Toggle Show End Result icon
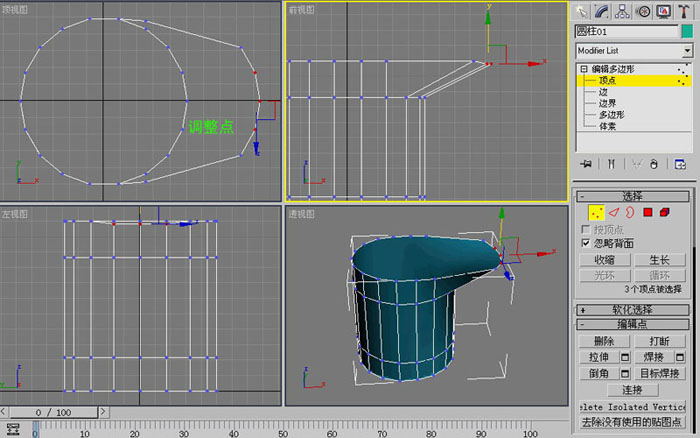700x438 pixels. (x=611, y=164)
